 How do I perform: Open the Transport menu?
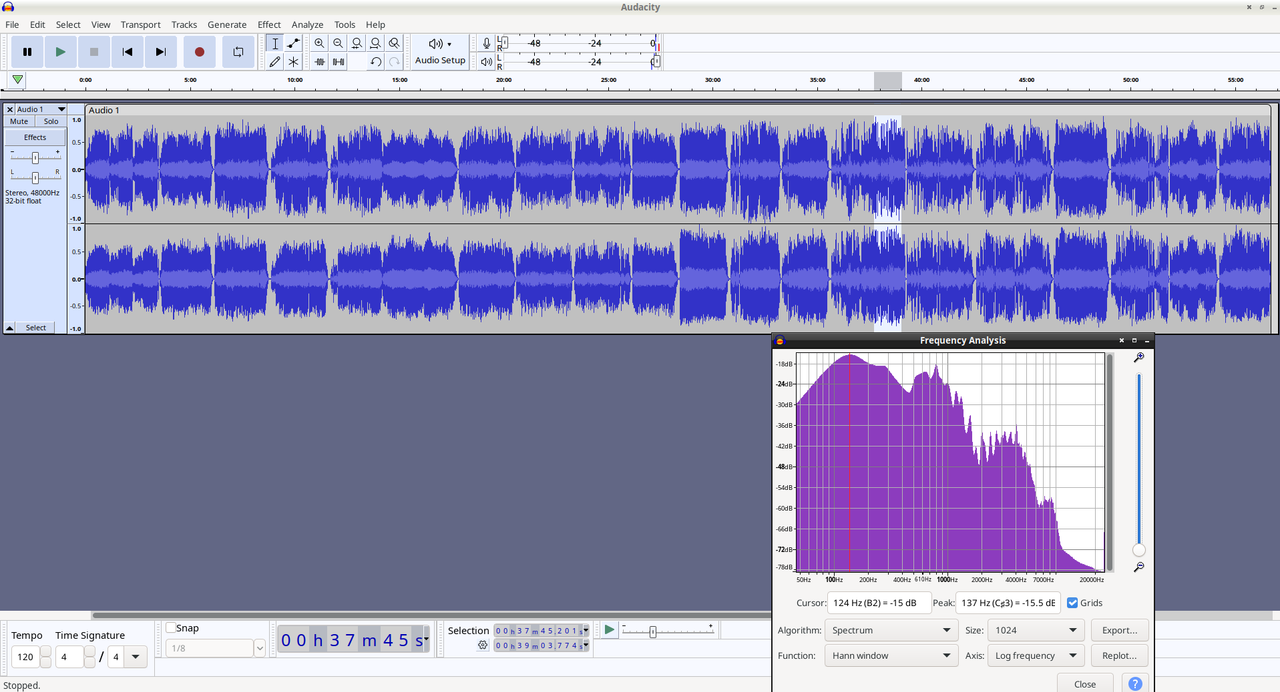point(140,24)
